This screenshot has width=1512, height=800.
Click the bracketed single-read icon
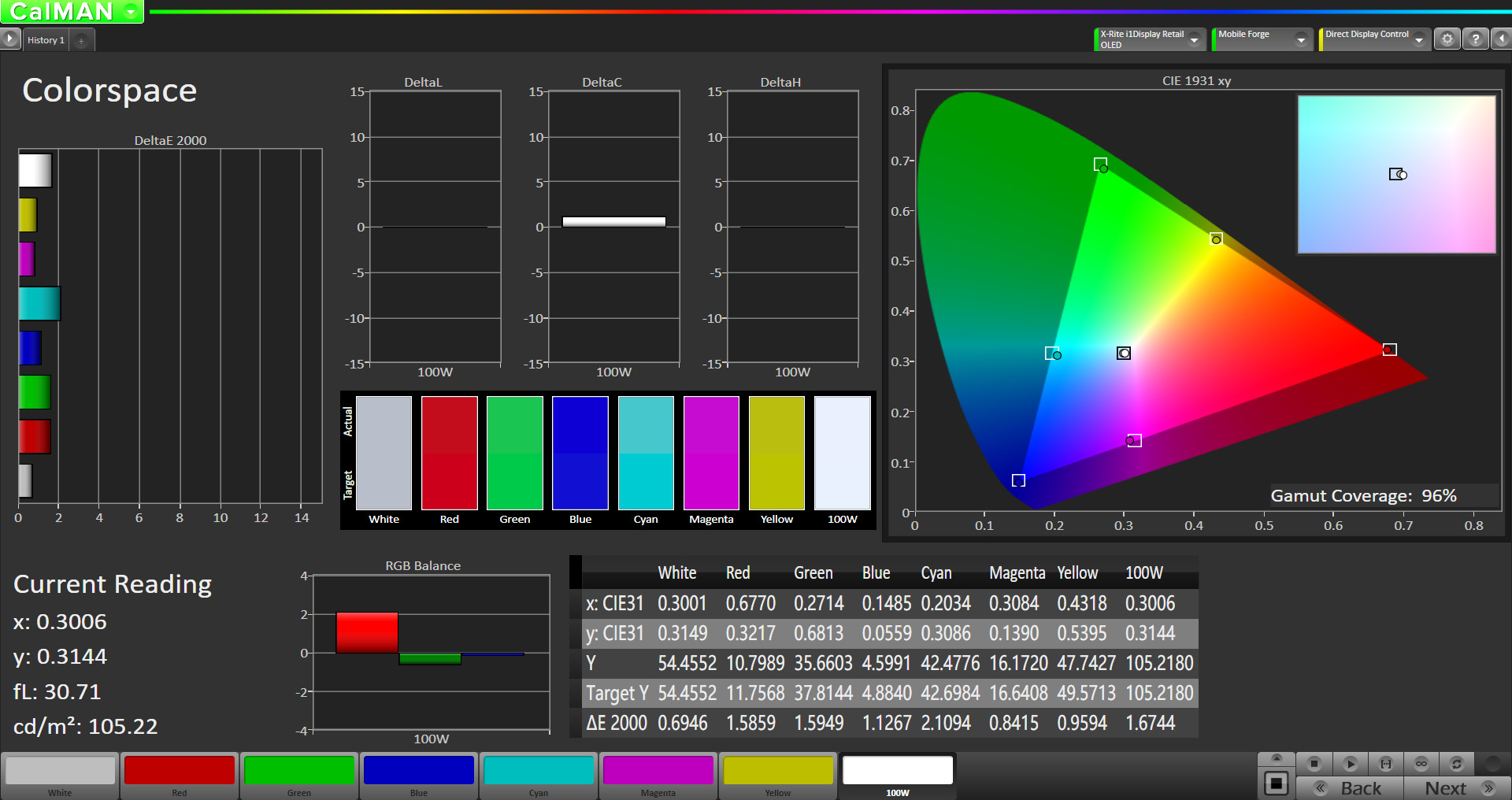tap(1386, 763)
